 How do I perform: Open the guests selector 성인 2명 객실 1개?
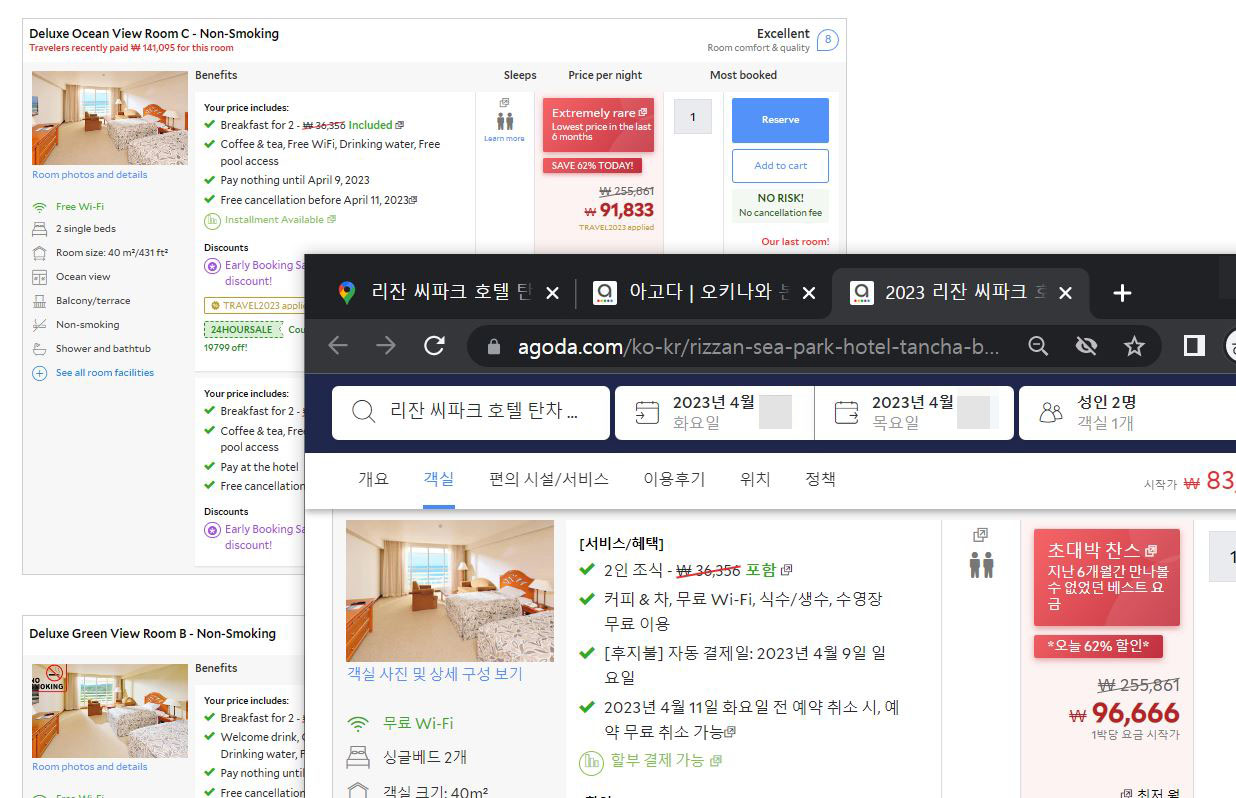[1127, 412]
